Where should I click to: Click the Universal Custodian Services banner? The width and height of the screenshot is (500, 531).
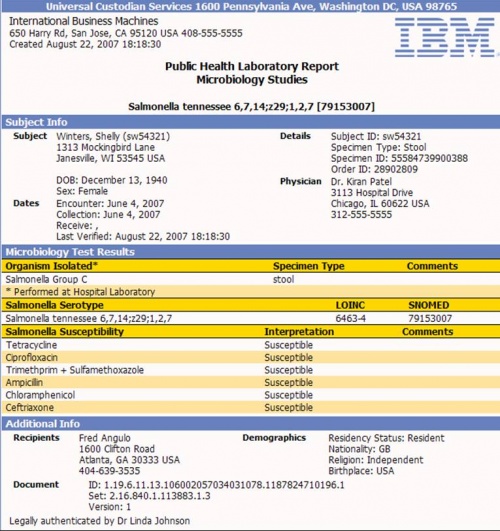(251, 6)
